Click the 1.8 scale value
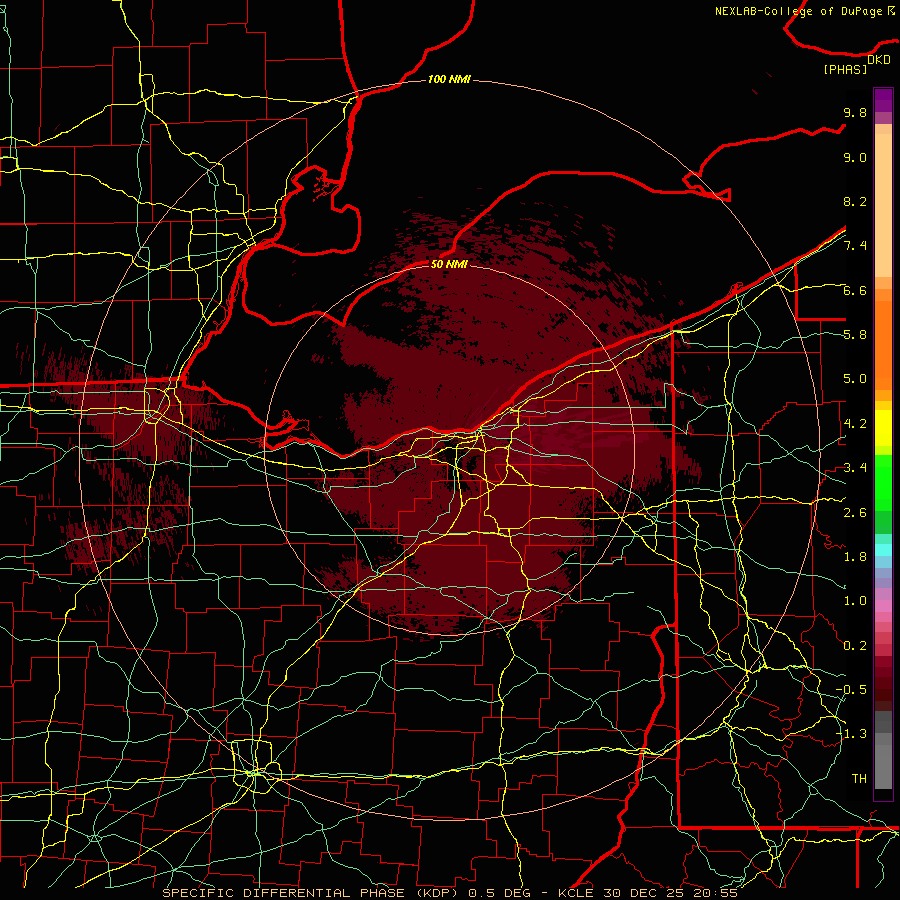Image resolution: width=900 pixels, height=900 pixels. point(855,557)
